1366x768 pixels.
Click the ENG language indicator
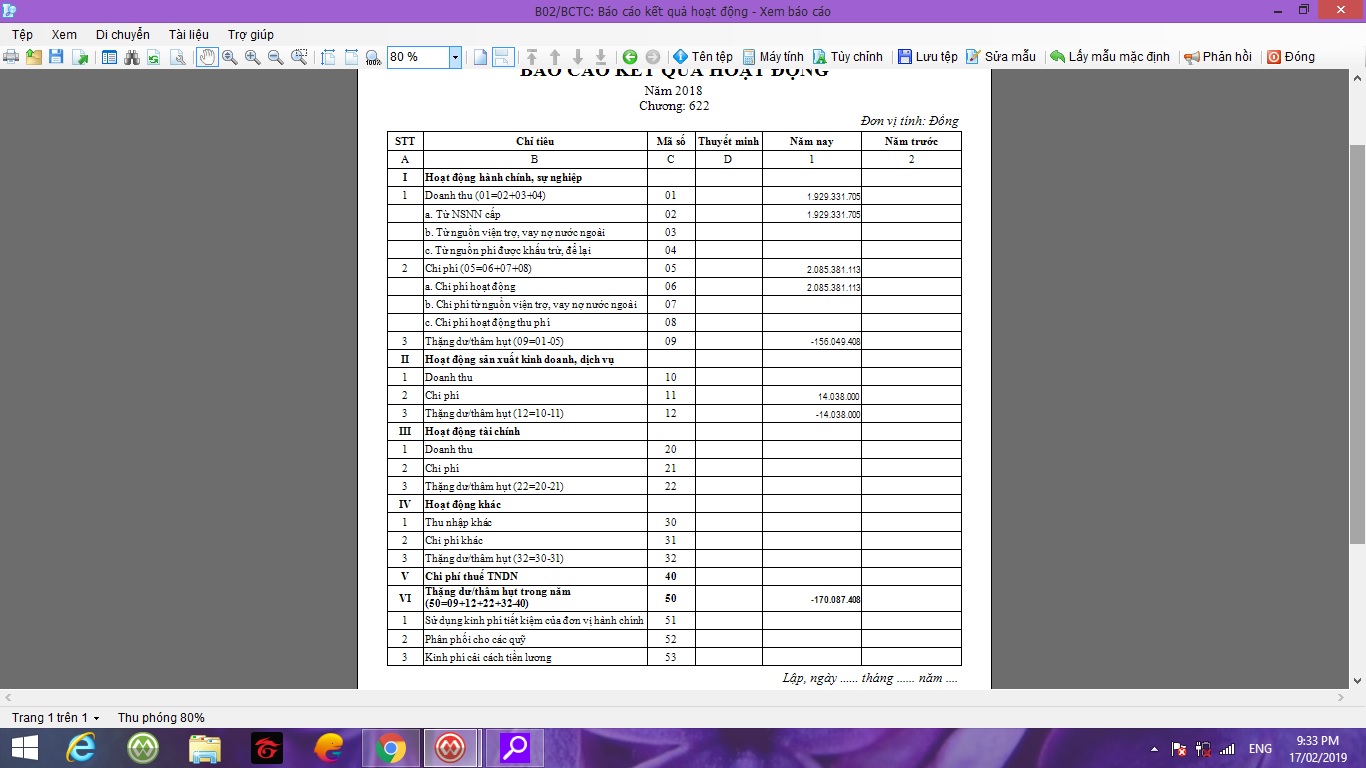tap(1260, 749)
